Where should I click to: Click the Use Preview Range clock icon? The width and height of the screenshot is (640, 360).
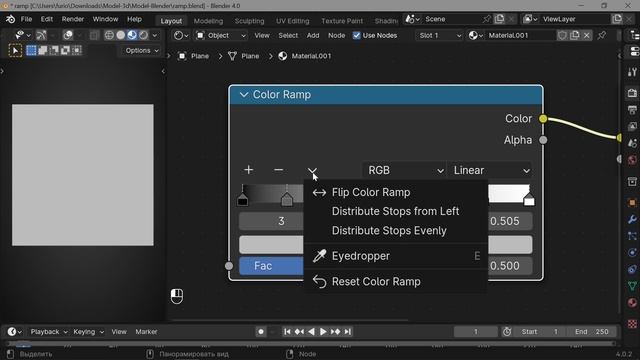tap(507, 332)
